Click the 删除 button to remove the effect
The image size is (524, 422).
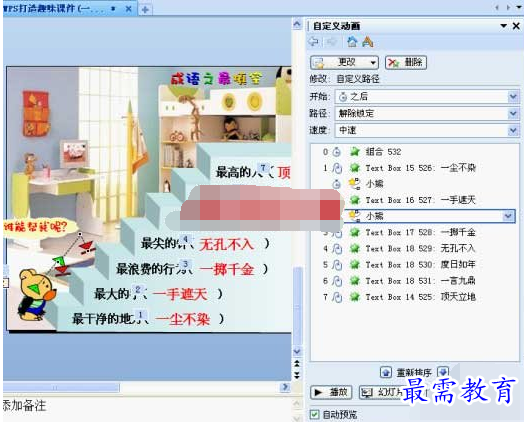(406, 62)
